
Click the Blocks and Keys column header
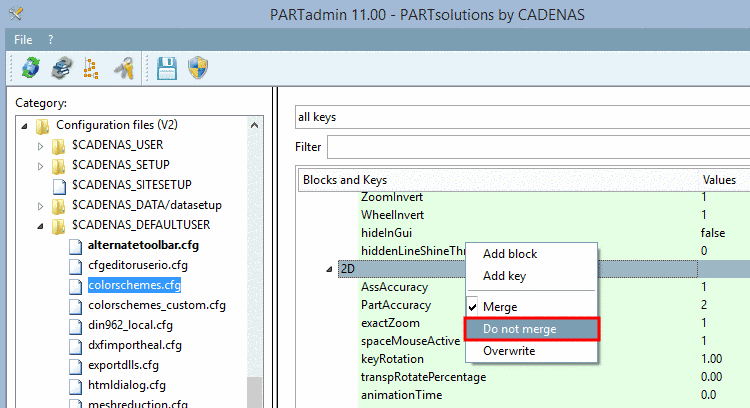point(497,180)
